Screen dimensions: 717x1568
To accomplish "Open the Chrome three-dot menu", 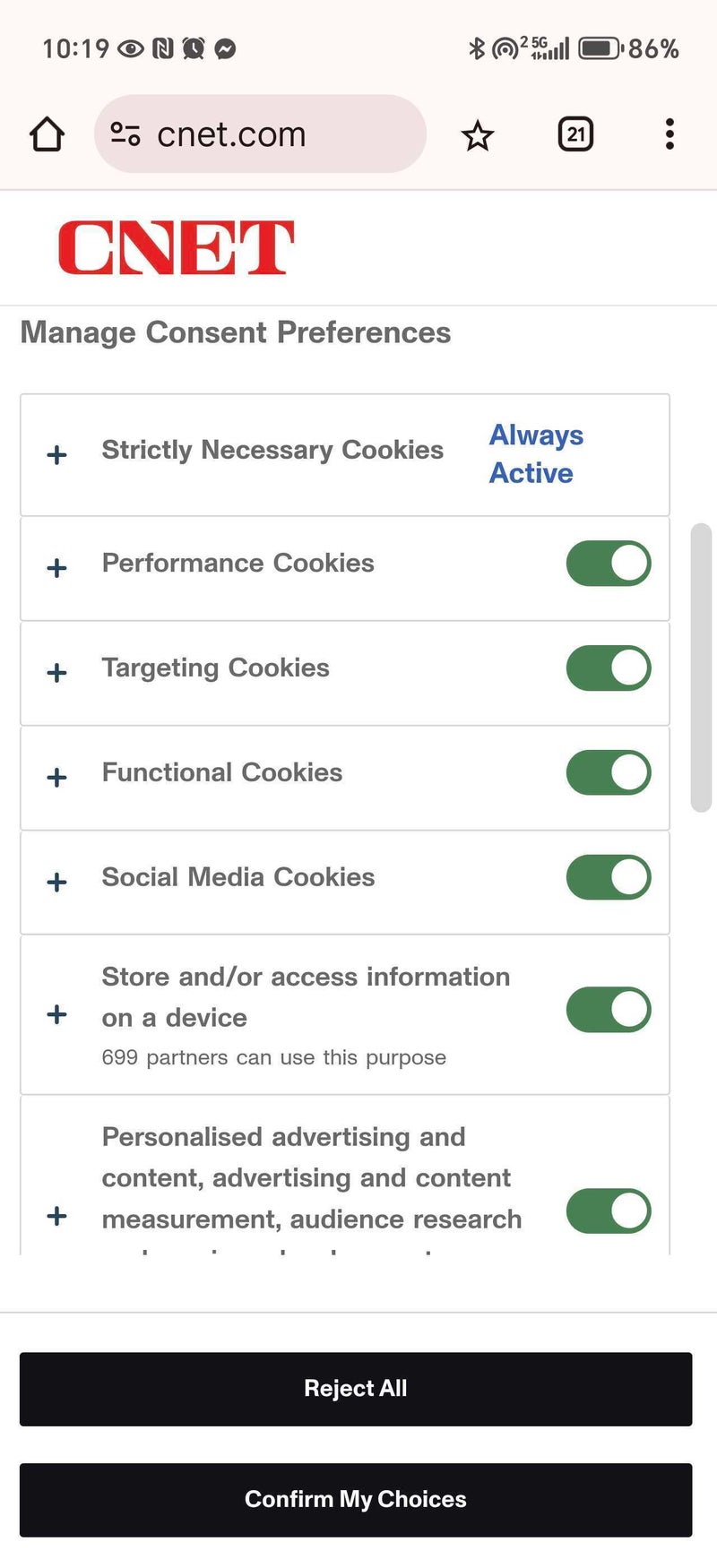I will (x=669, y=134).
